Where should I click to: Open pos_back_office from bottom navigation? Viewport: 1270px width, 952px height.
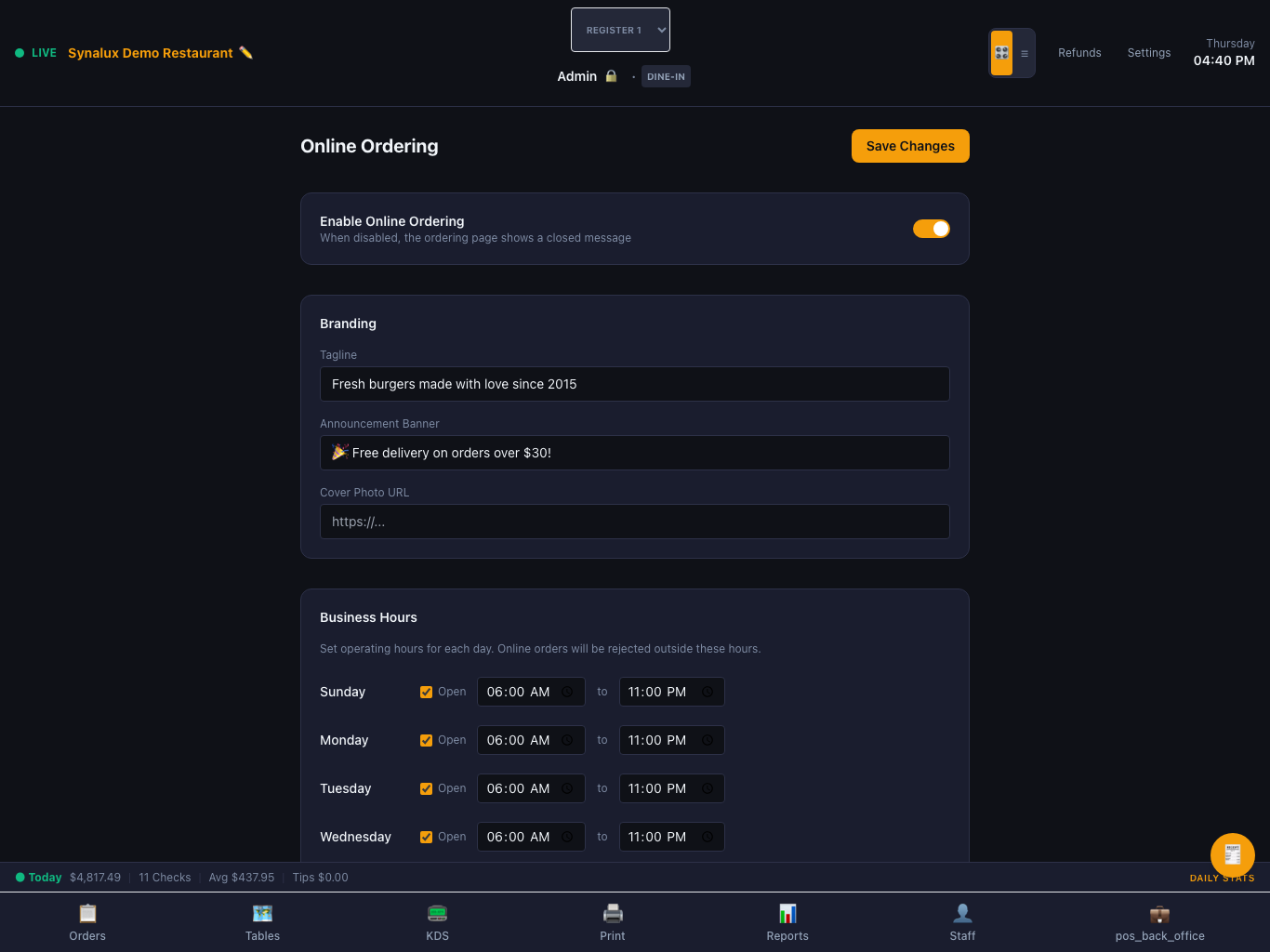1159,922
